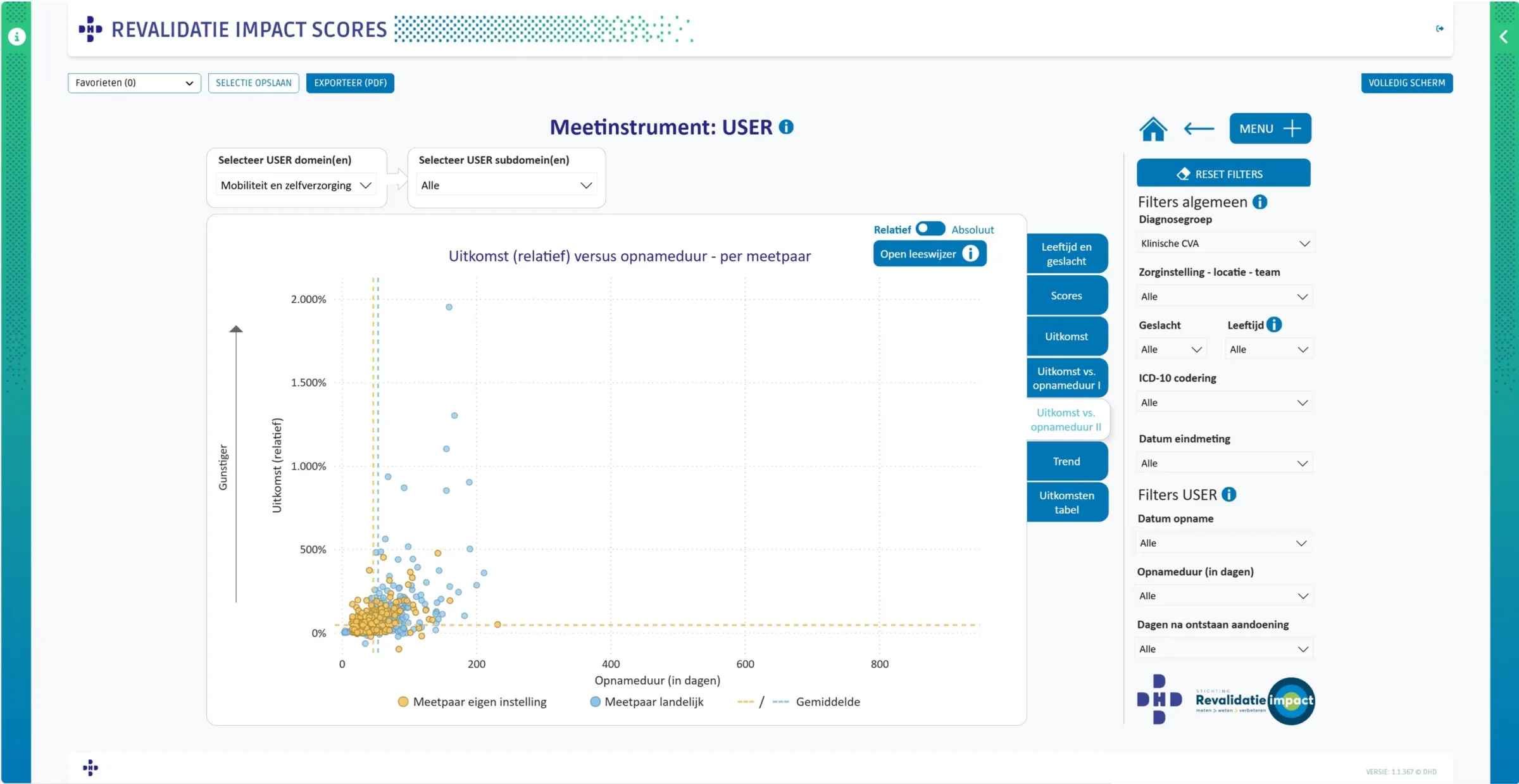1519x784 pixels.
Task: Switch to the Trend tab
Action: 1066,461
